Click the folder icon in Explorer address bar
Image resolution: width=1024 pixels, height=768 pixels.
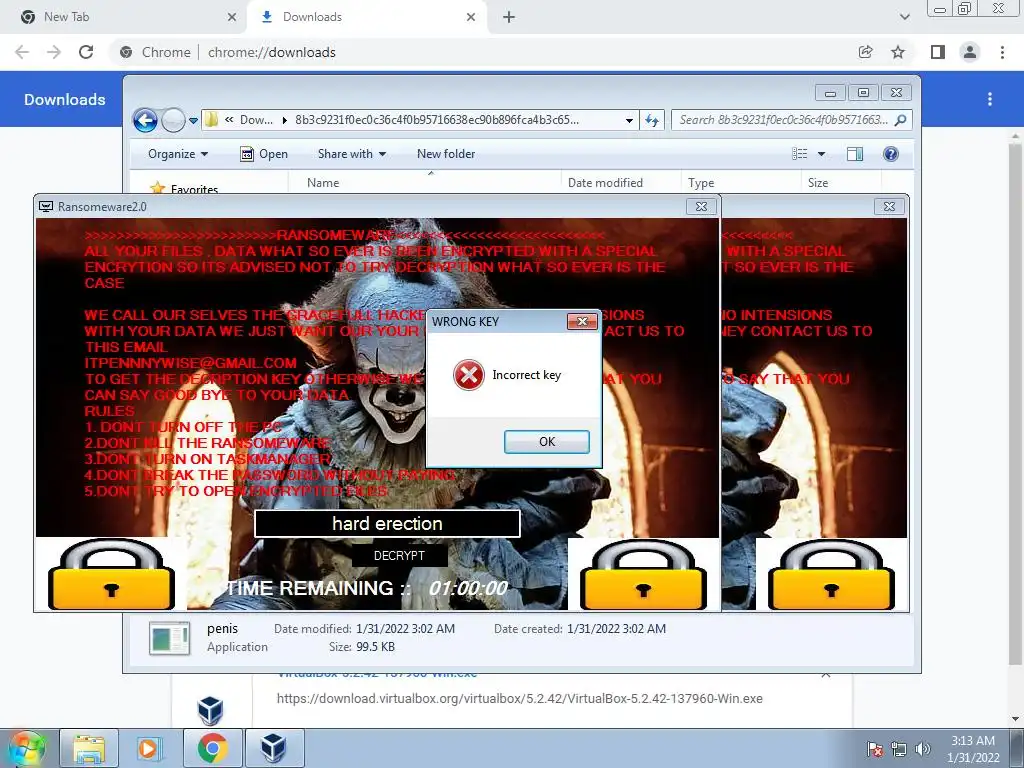(211, 120)
